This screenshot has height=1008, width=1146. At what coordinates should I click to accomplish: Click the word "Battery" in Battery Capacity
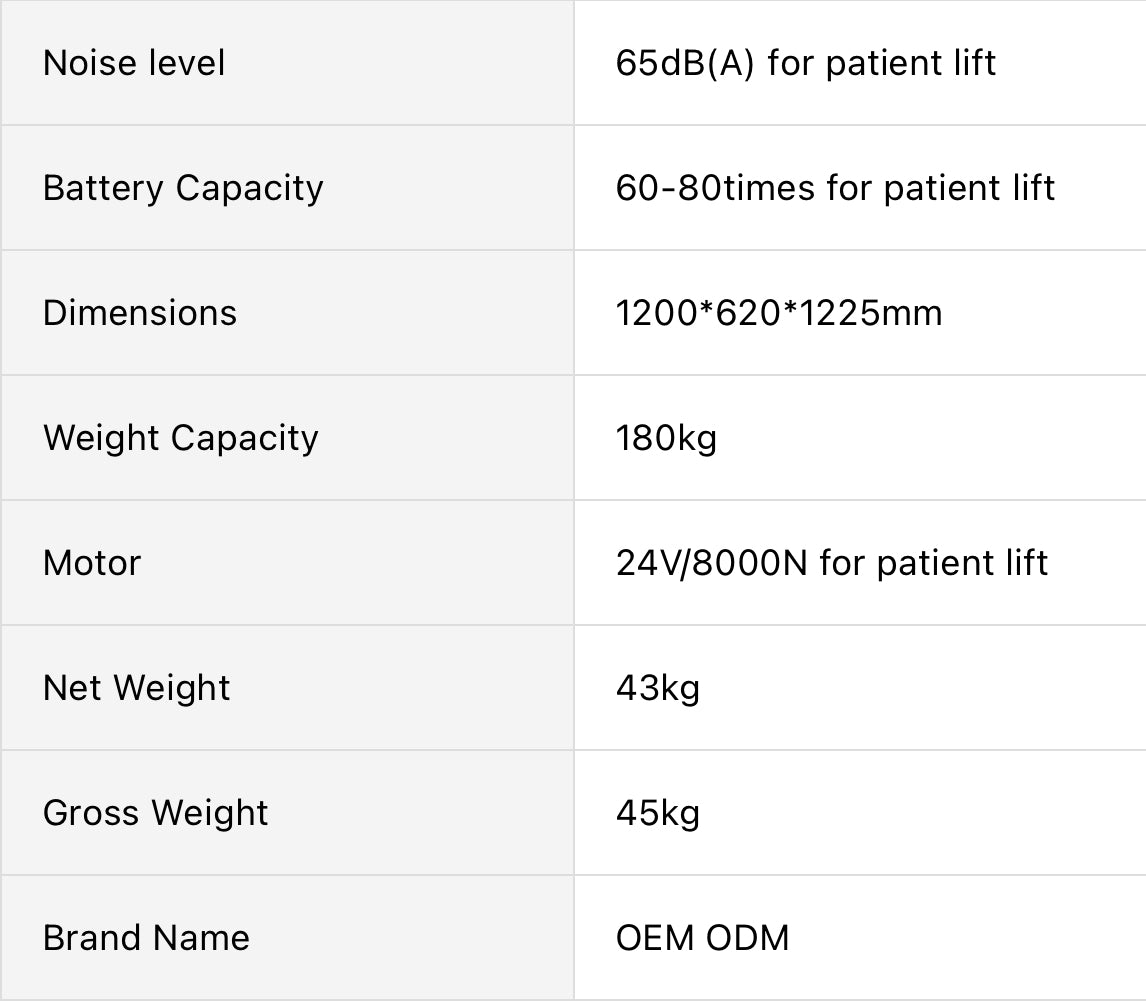coord(103,188)
